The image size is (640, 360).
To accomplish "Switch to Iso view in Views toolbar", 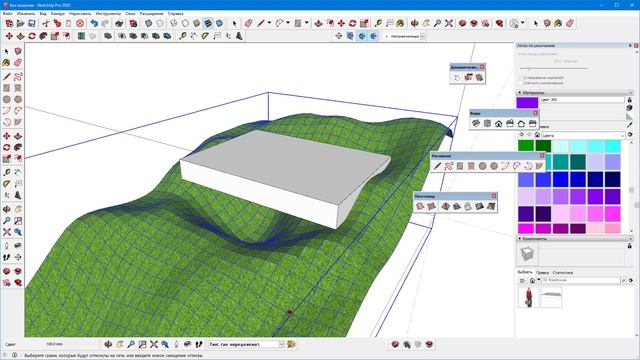I will [x=476, y=123].
